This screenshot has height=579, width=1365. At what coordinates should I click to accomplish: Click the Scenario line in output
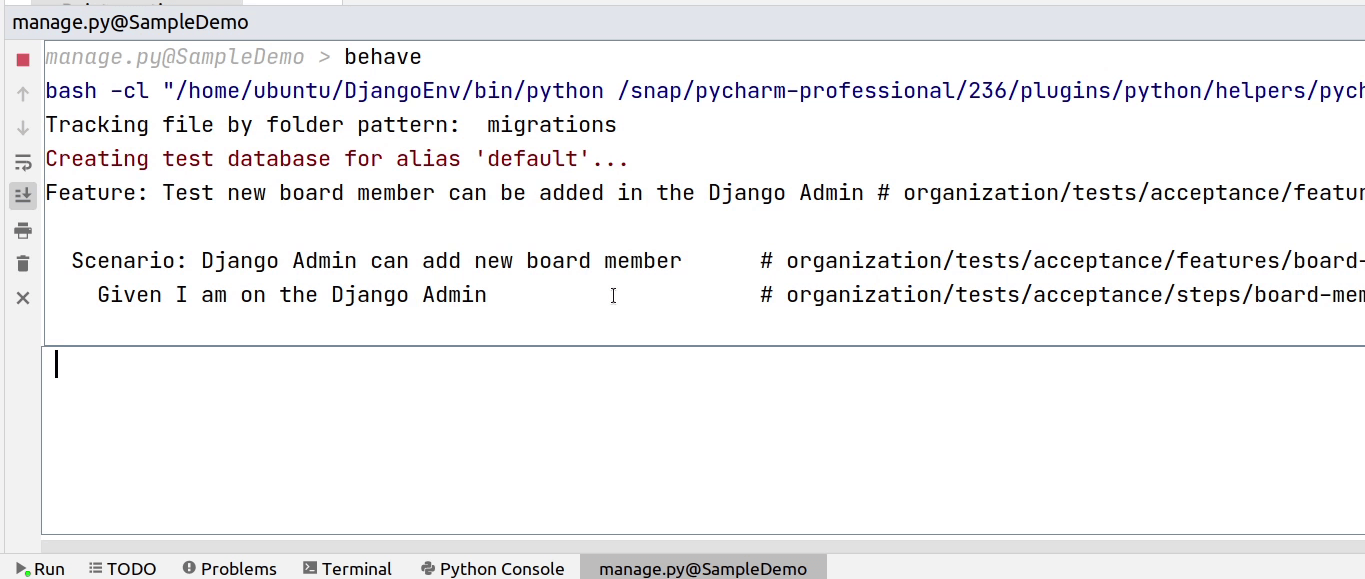point(376,261)
